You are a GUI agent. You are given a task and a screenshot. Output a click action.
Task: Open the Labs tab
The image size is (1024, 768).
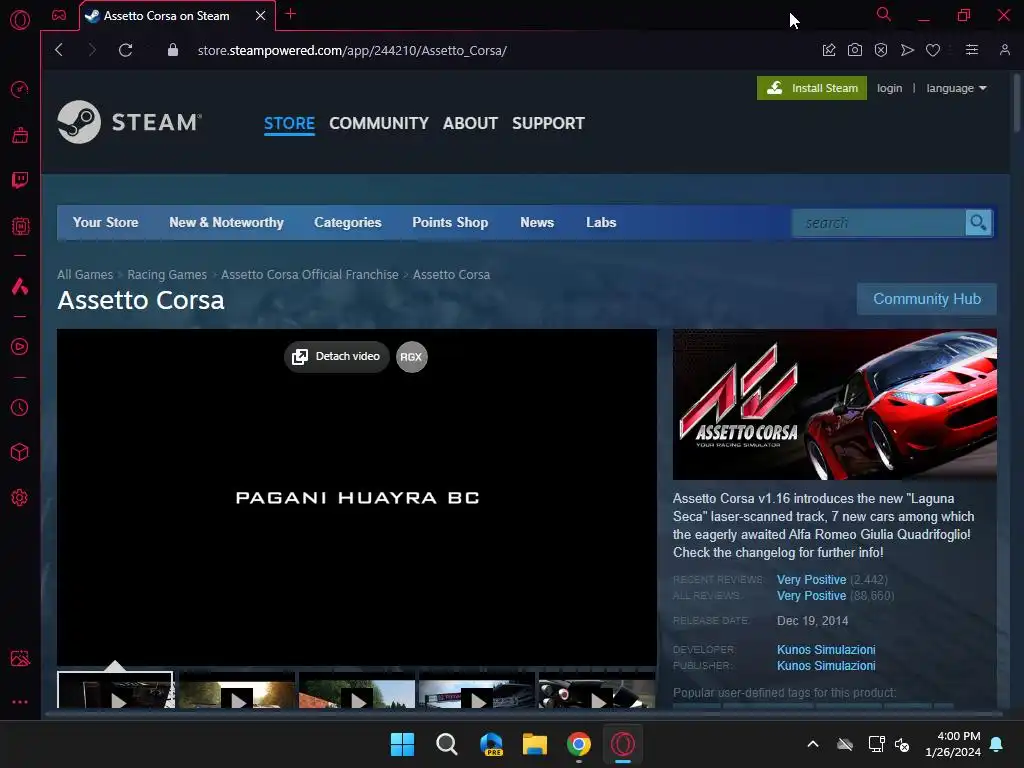pos(601,222)
